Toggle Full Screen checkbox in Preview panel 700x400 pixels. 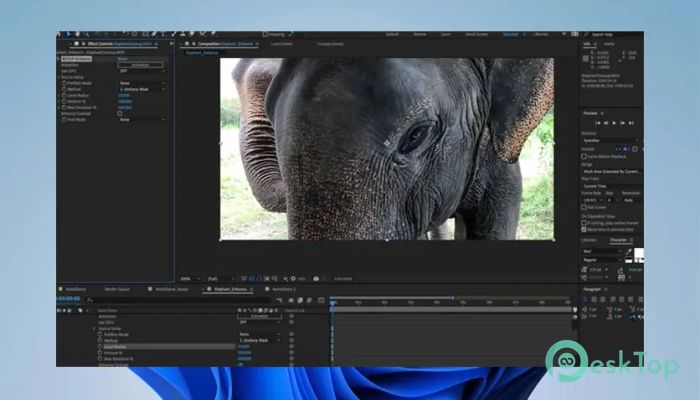tap(584, 208)
